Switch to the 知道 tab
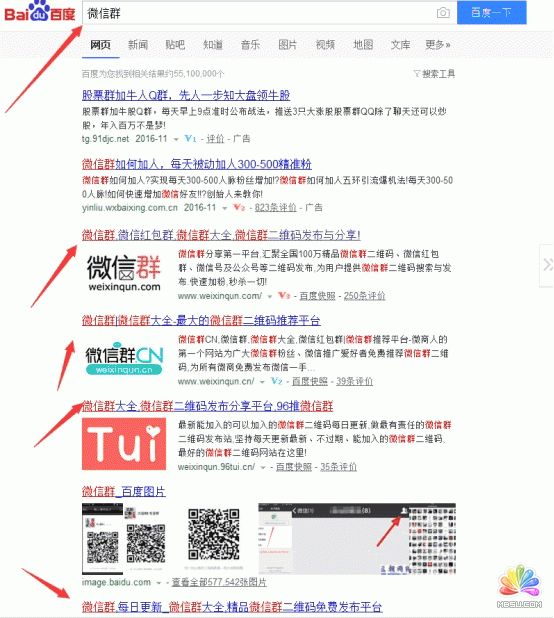Image resolution: width=554 pixels, height=618 pixels. [x=213, y=45]
